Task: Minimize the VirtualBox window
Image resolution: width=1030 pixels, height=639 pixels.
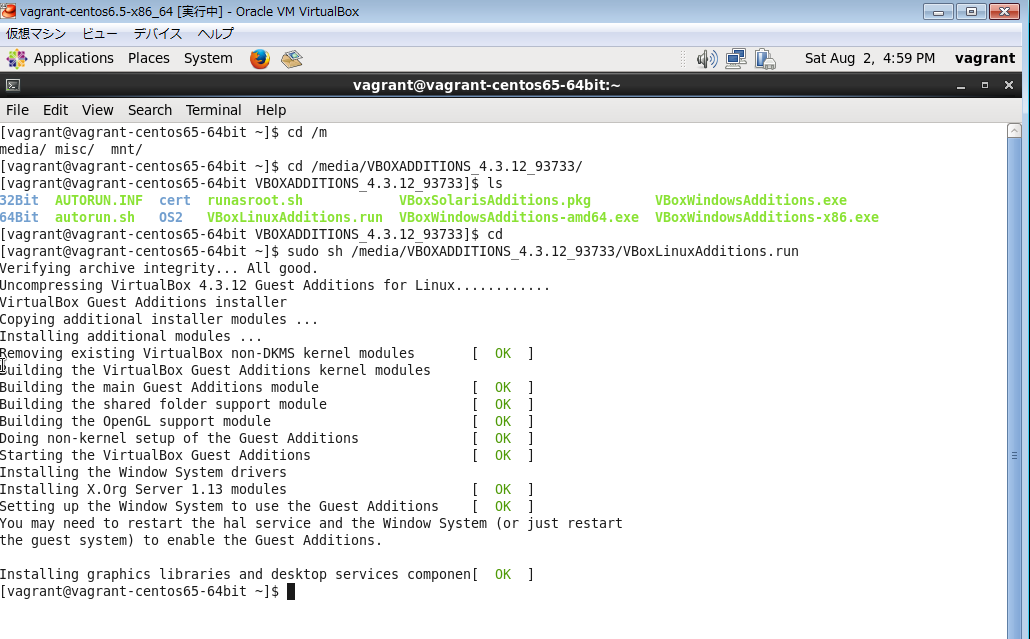Action: tap(938, 11)
